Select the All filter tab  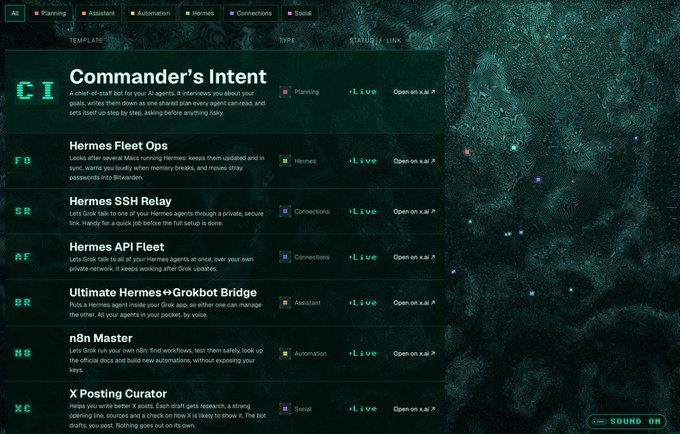click(15, 13)
